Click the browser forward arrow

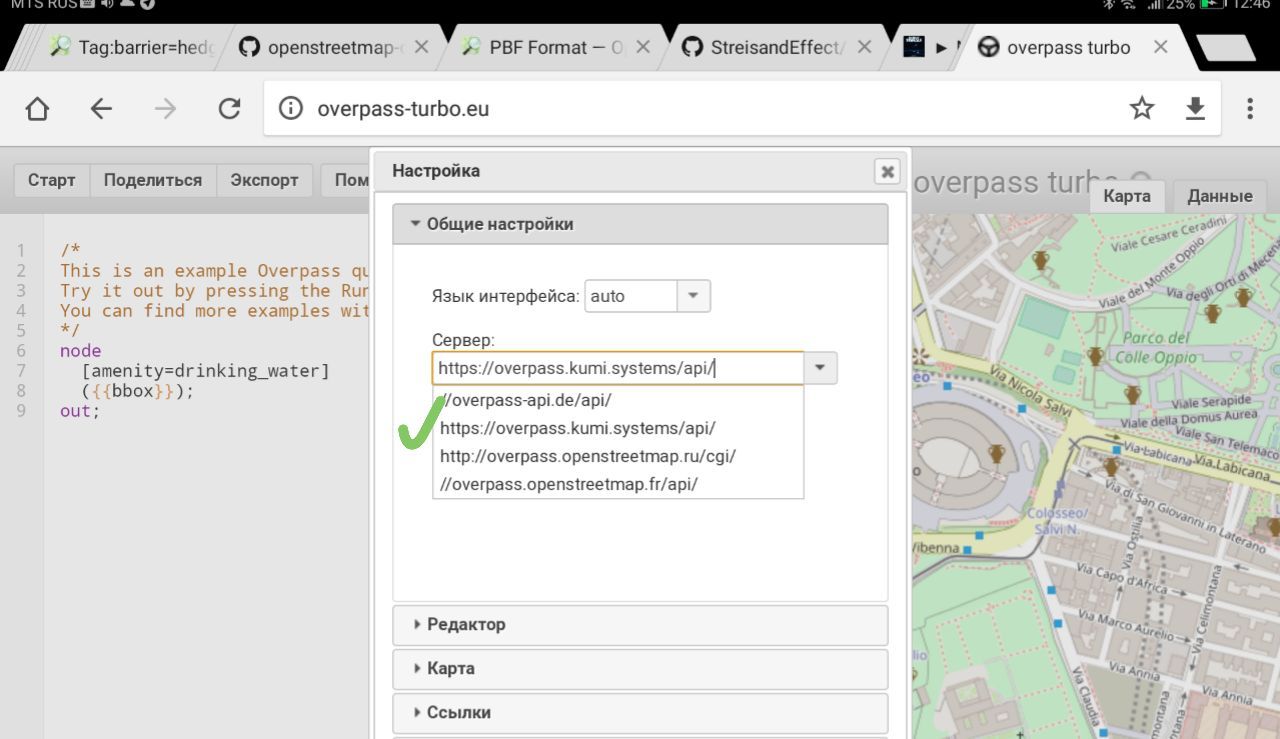165,109
